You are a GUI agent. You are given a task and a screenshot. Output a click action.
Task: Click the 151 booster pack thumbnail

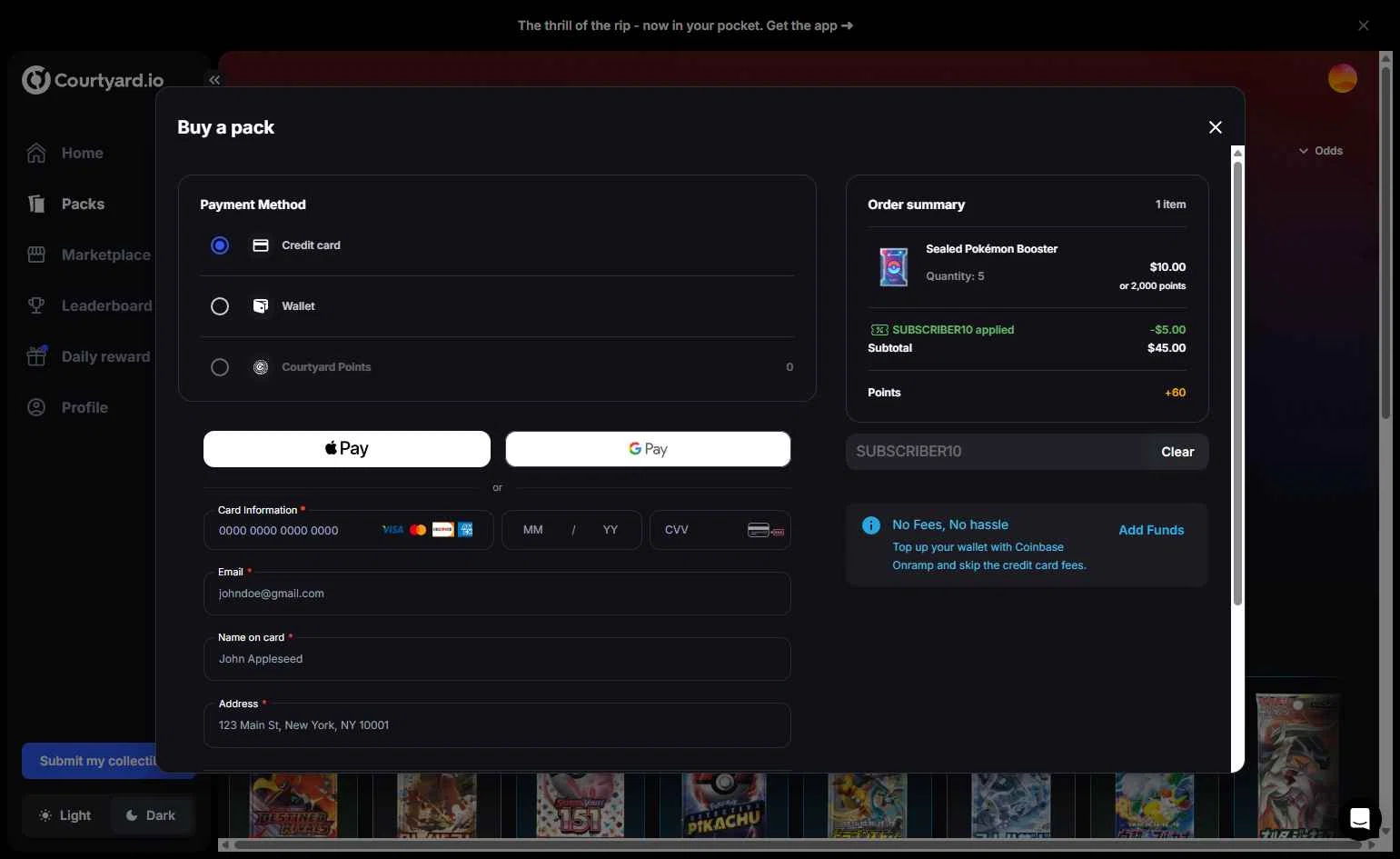[581, 805]
